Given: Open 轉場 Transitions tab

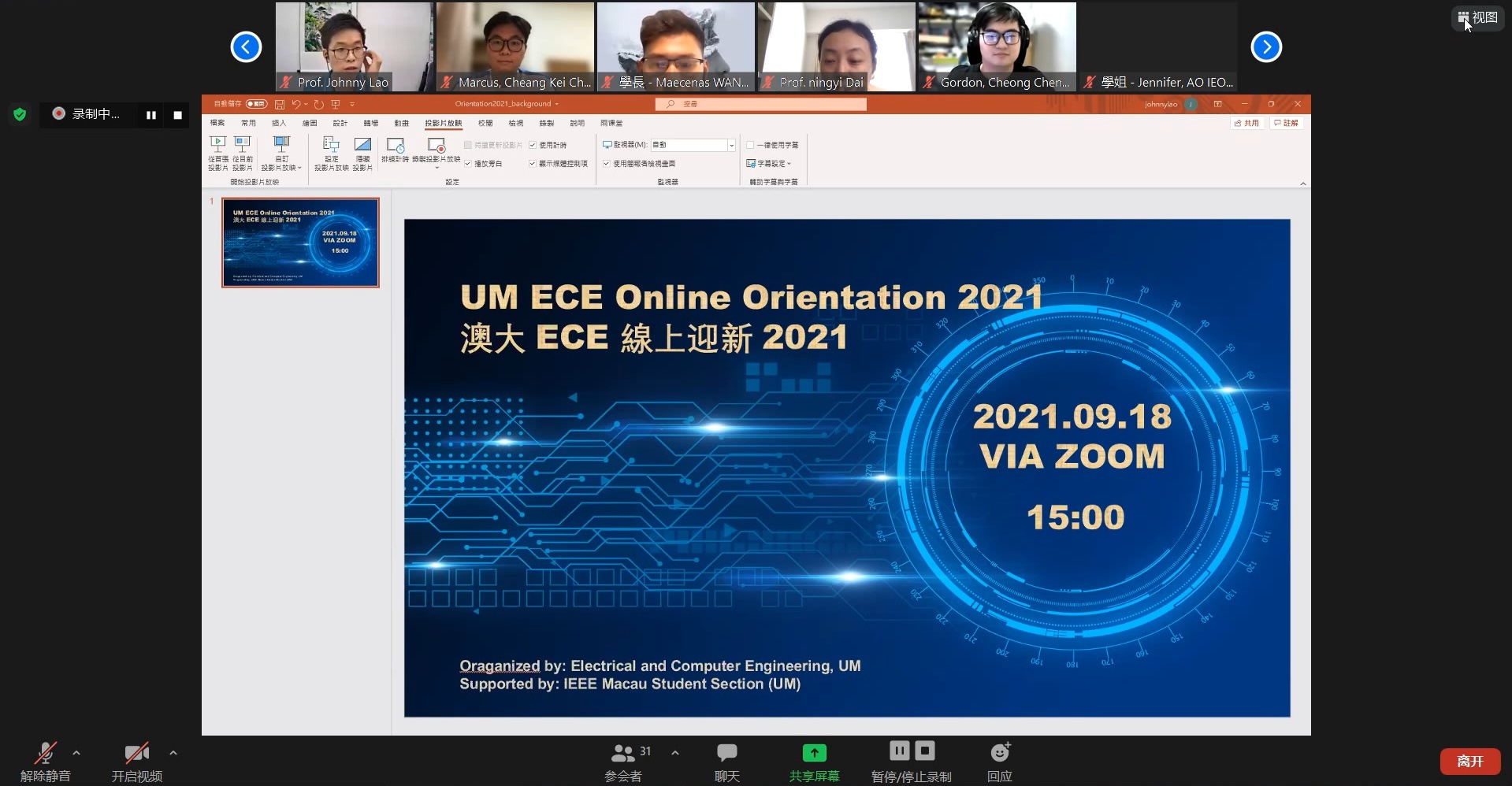Looking at the screenshot, I should [x=371, y=123].
